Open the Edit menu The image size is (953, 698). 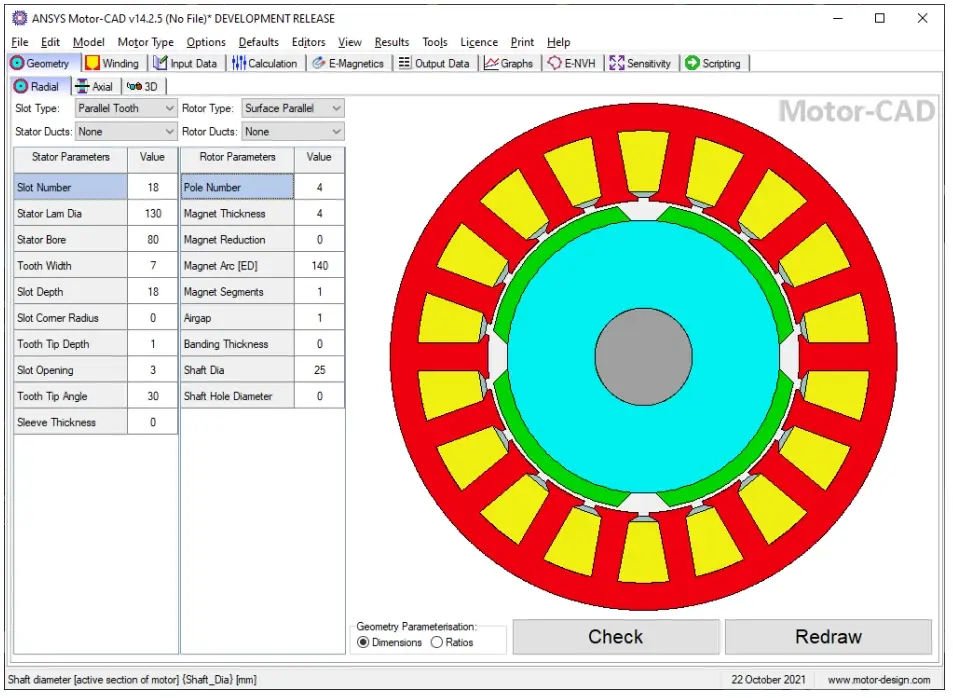[50, 42]
